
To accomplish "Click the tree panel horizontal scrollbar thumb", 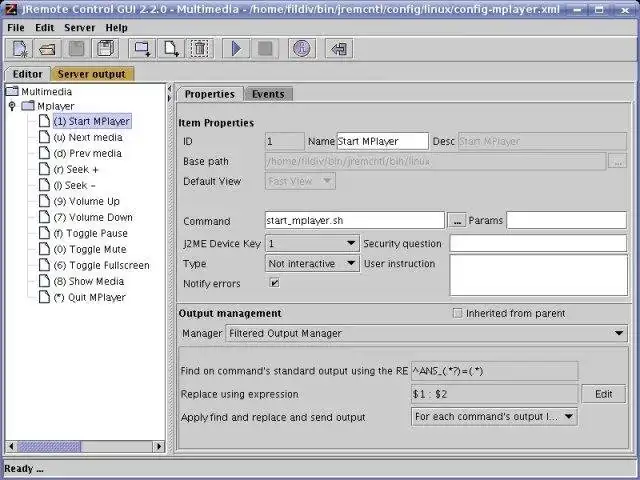I will pyautogui.click(x=49, y=447).
